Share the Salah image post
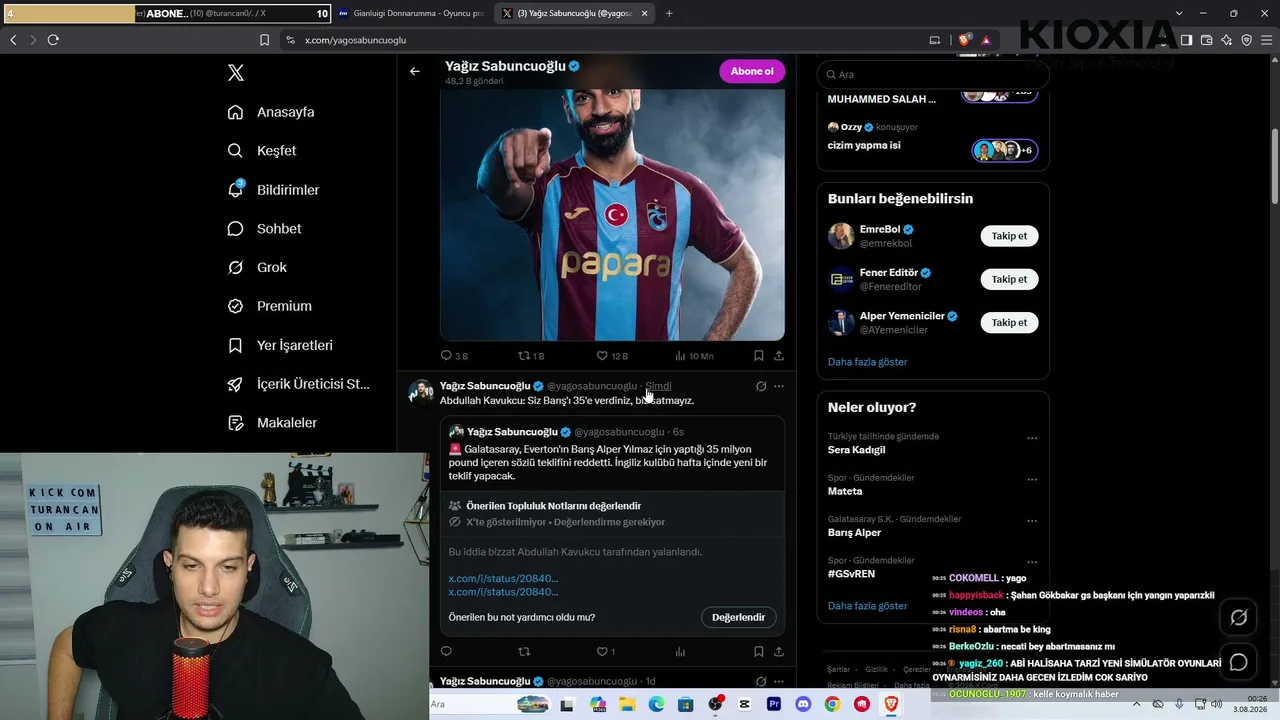 (779, 355)
